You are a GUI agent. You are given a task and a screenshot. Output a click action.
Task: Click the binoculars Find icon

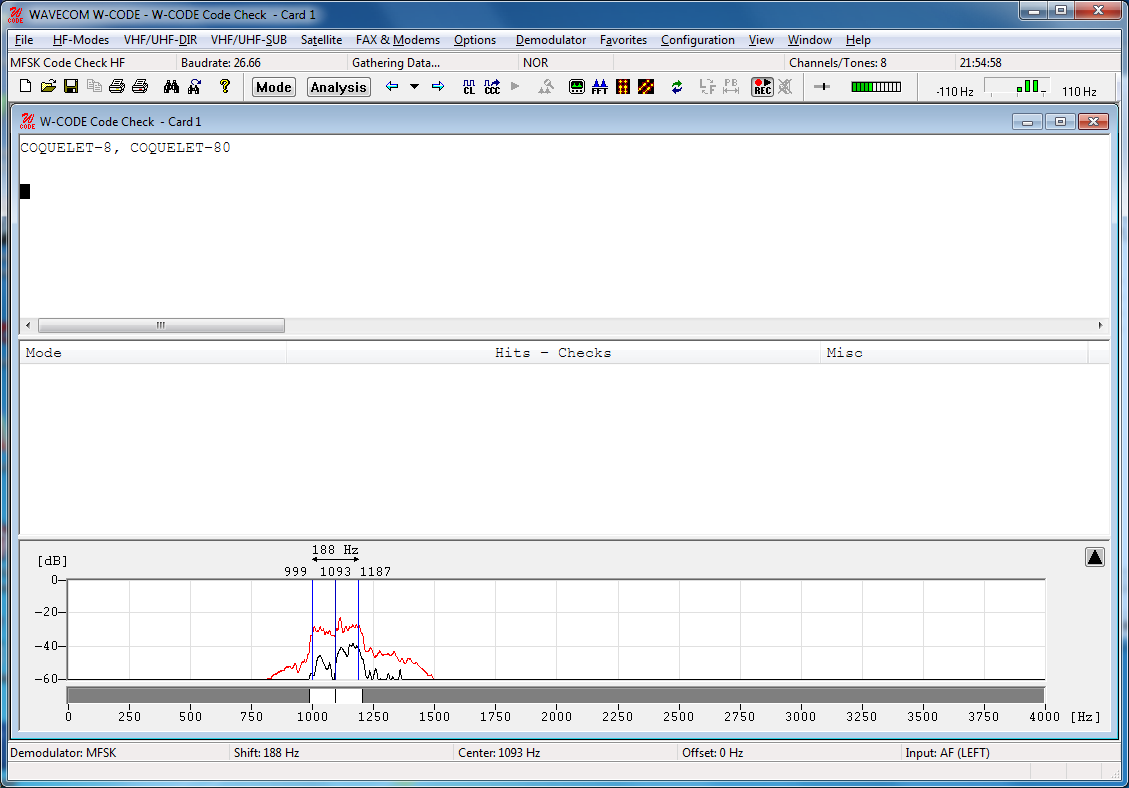(172, 87)
